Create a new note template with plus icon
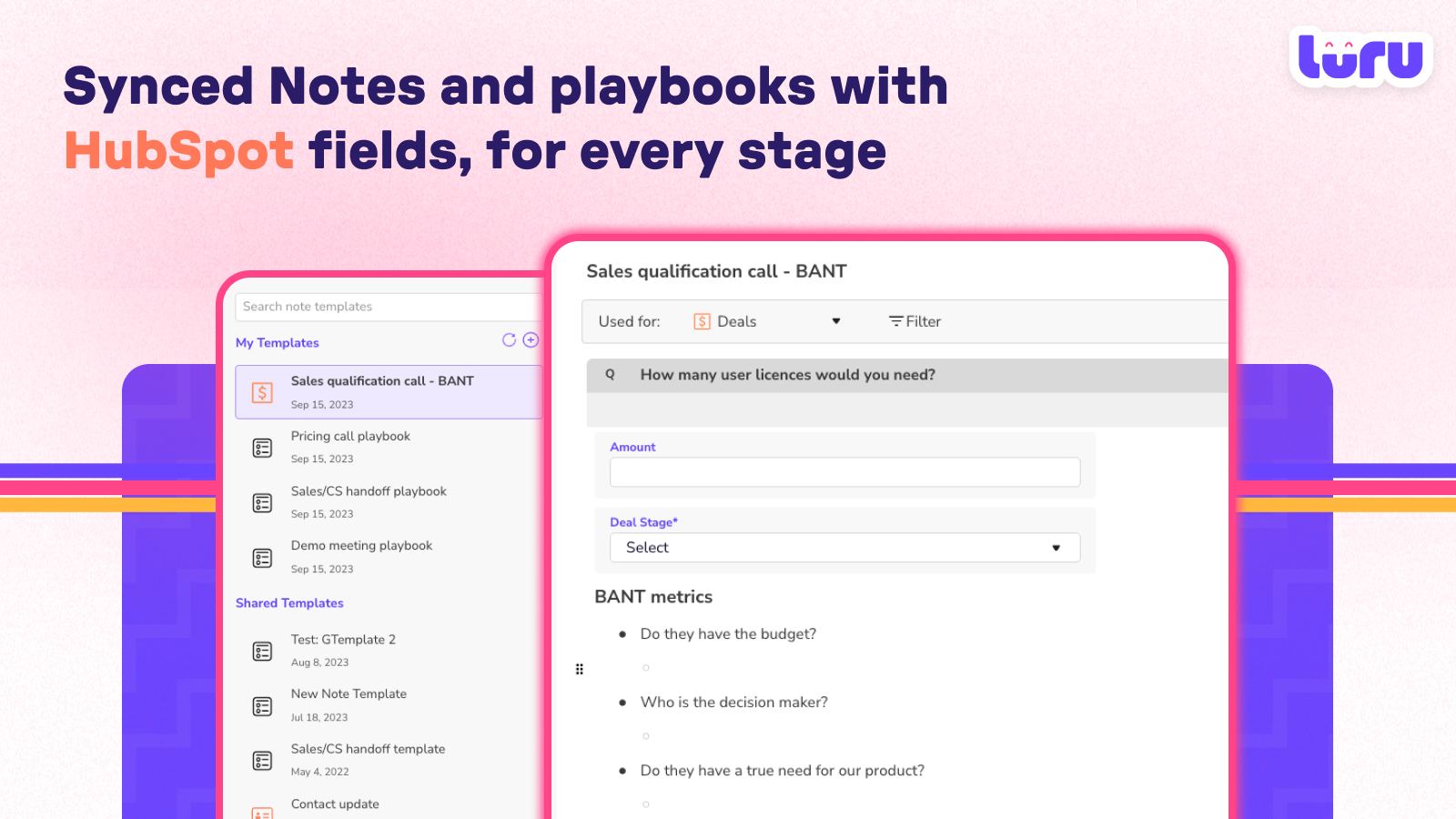This screenshot has height=819, width=1456. [x=531, y=339]
